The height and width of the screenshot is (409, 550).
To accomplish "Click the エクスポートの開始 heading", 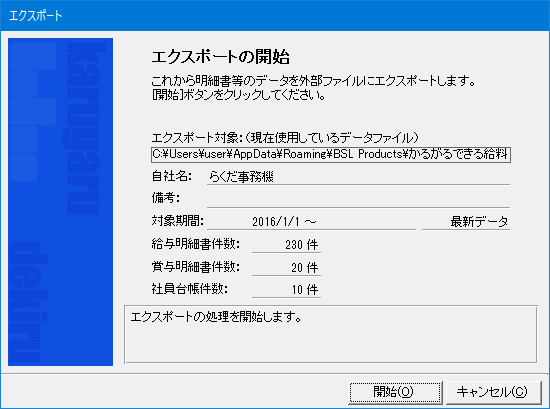I will tap(221, 56).
